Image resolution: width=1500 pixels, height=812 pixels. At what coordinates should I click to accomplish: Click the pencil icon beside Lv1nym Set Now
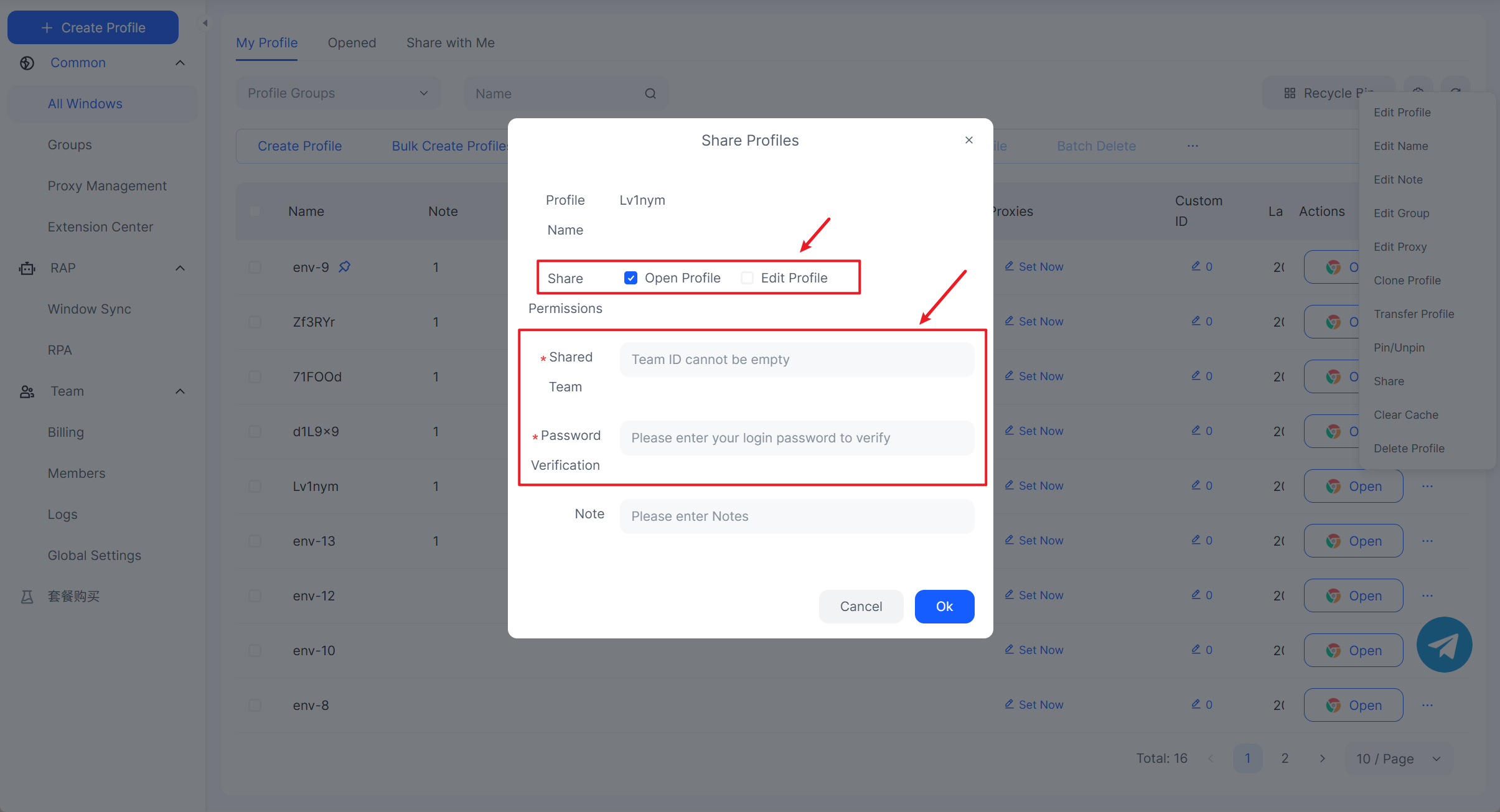(1009, 485)
